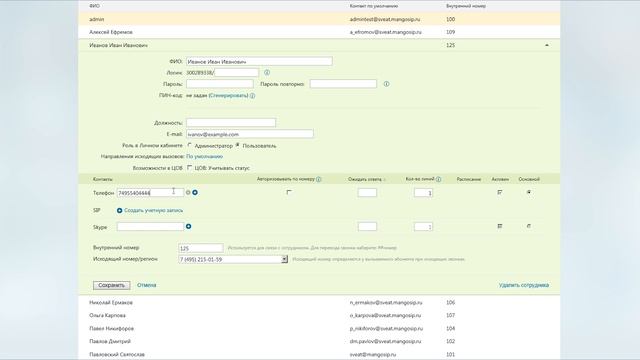This screenshot has height=360, width=640.
Task: Click the n_ermakov@sveat.mangosip.ru contact
Action: click(386, 302)
